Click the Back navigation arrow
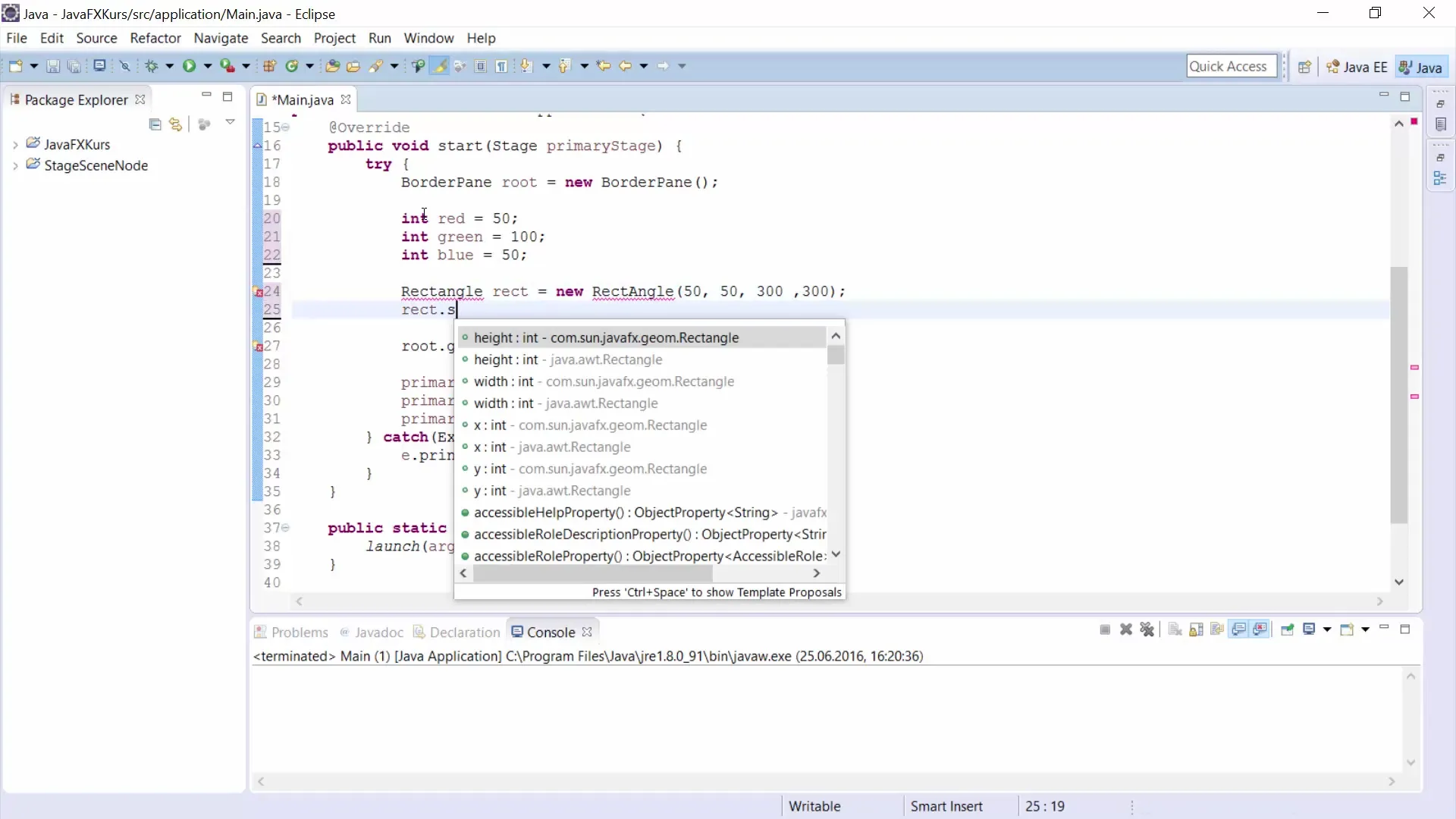 [x=626, y=67]
